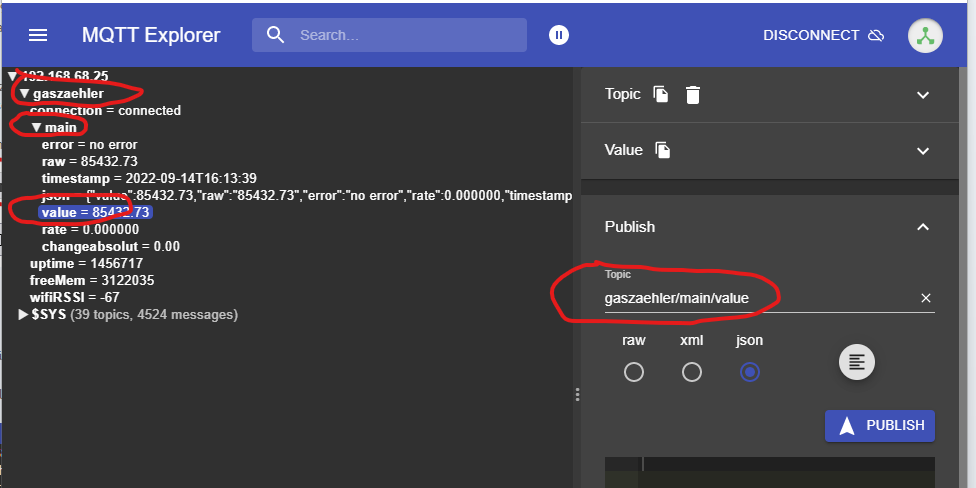
Task: Select the 'raw = 85432.73' row
Action: [x=89, y=162]
